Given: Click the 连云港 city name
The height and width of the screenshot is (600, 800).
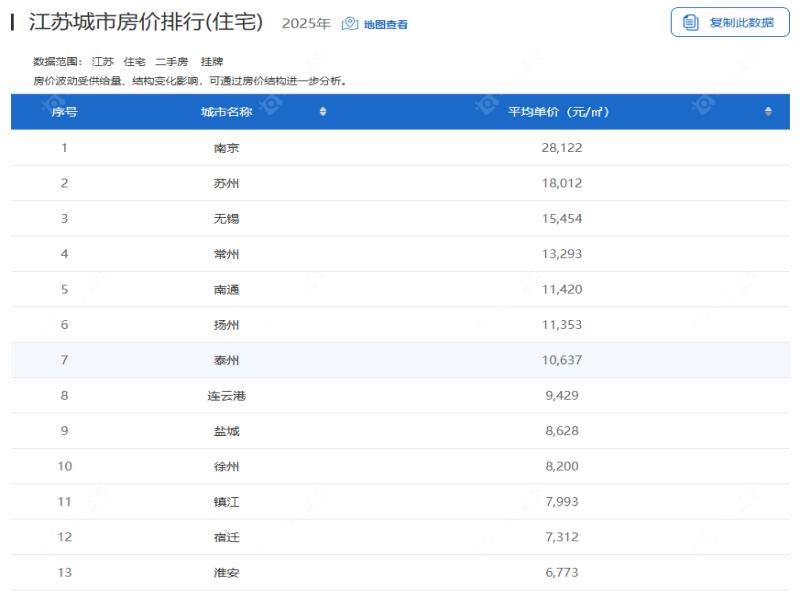Looking at the screenshot, I should [226, 396].
